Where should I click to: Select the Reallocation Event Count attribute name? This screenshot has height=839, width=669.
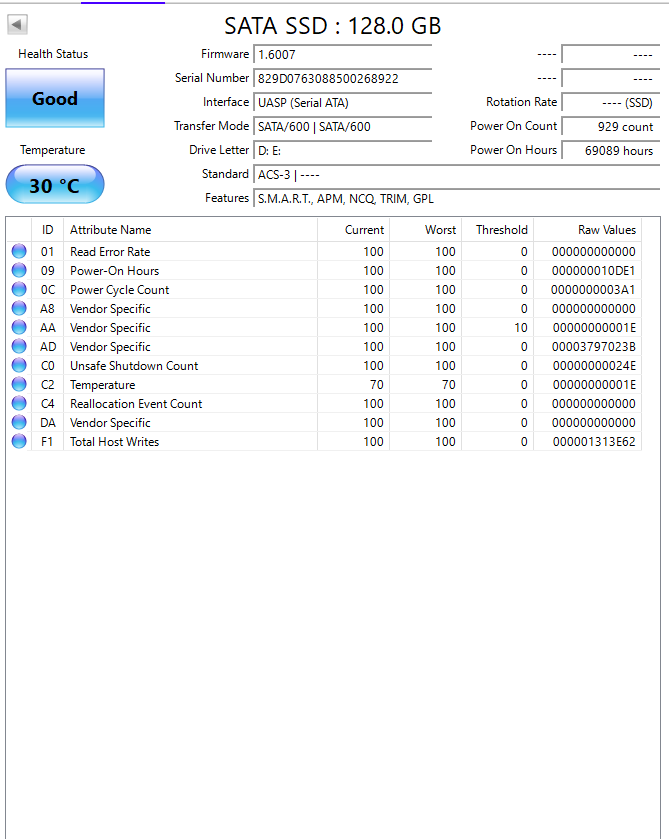[136, 403]
